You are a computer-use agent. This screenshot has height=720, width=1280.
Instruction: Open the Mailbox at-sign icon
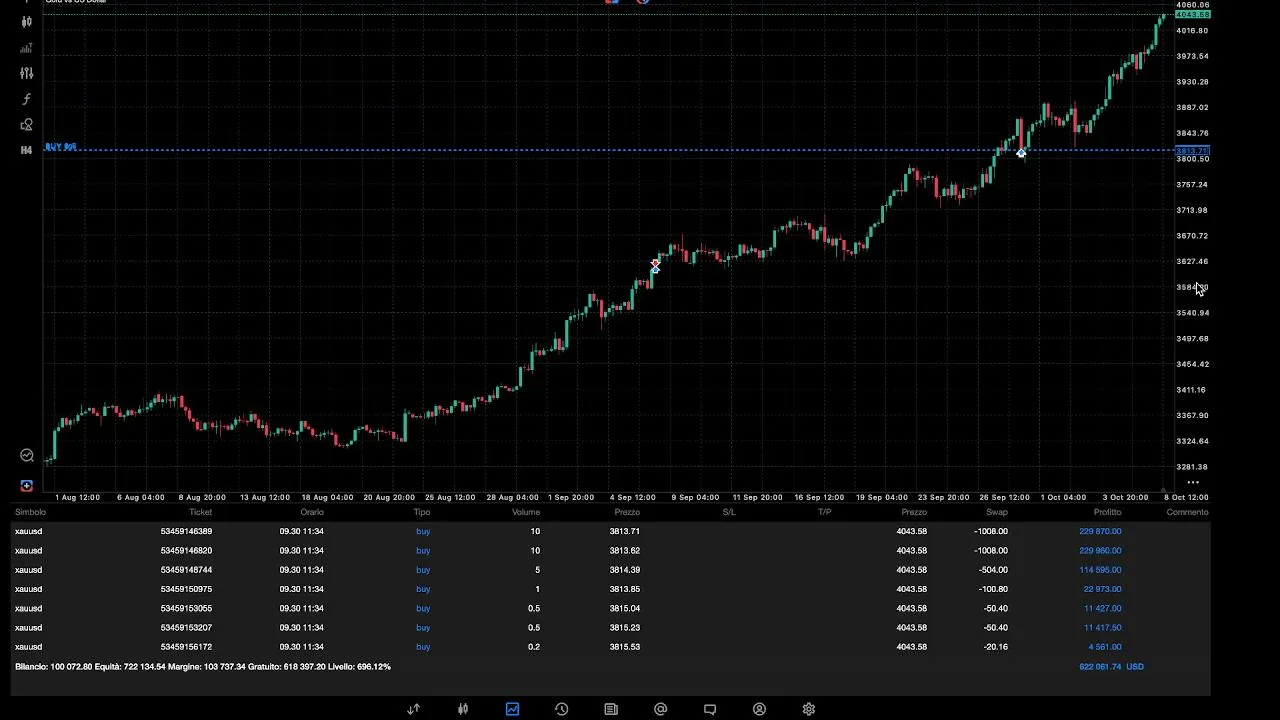[x=660, y=709]
